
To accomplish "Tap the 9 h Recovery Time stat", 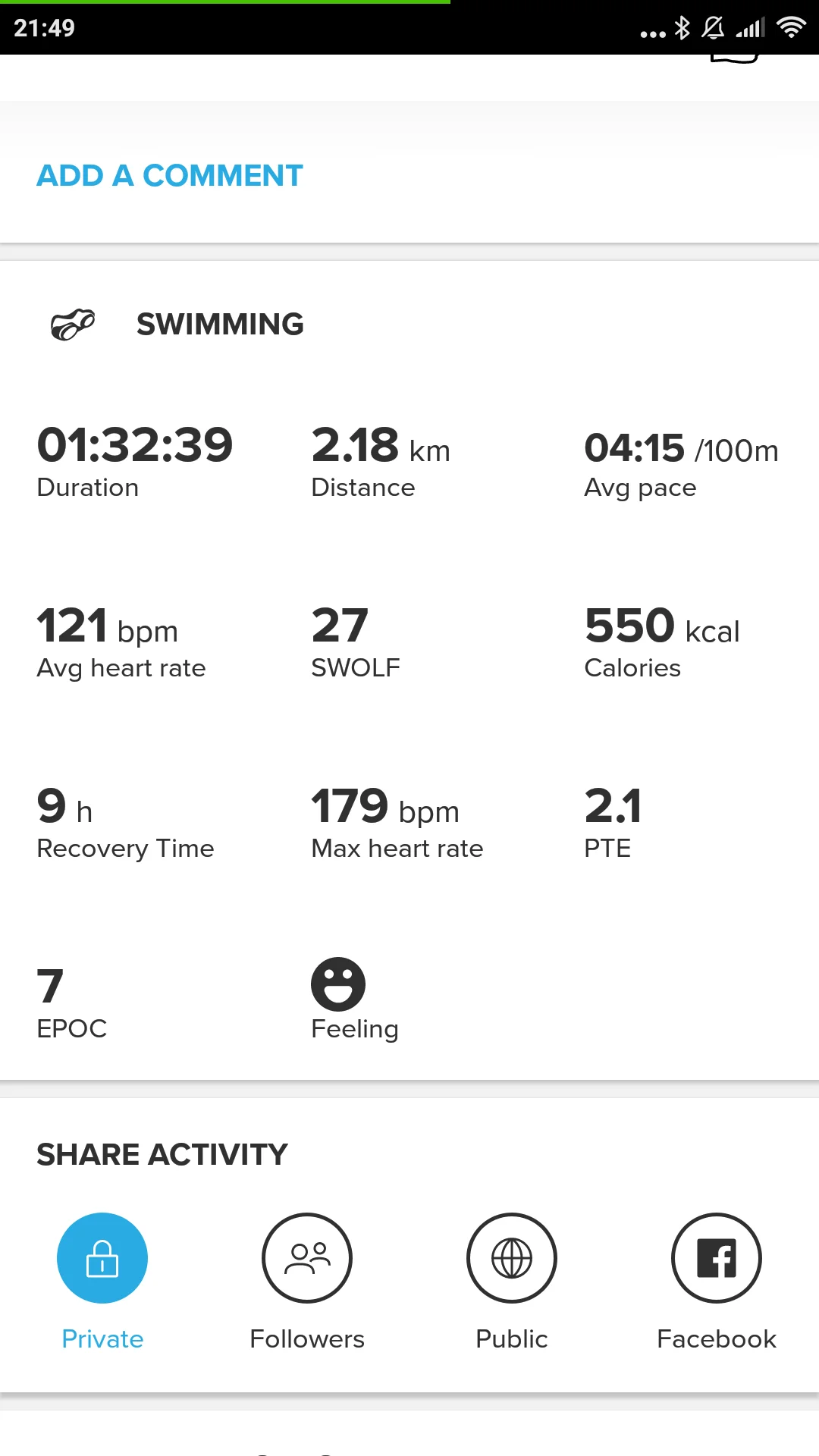I will (x=65, y=807).
